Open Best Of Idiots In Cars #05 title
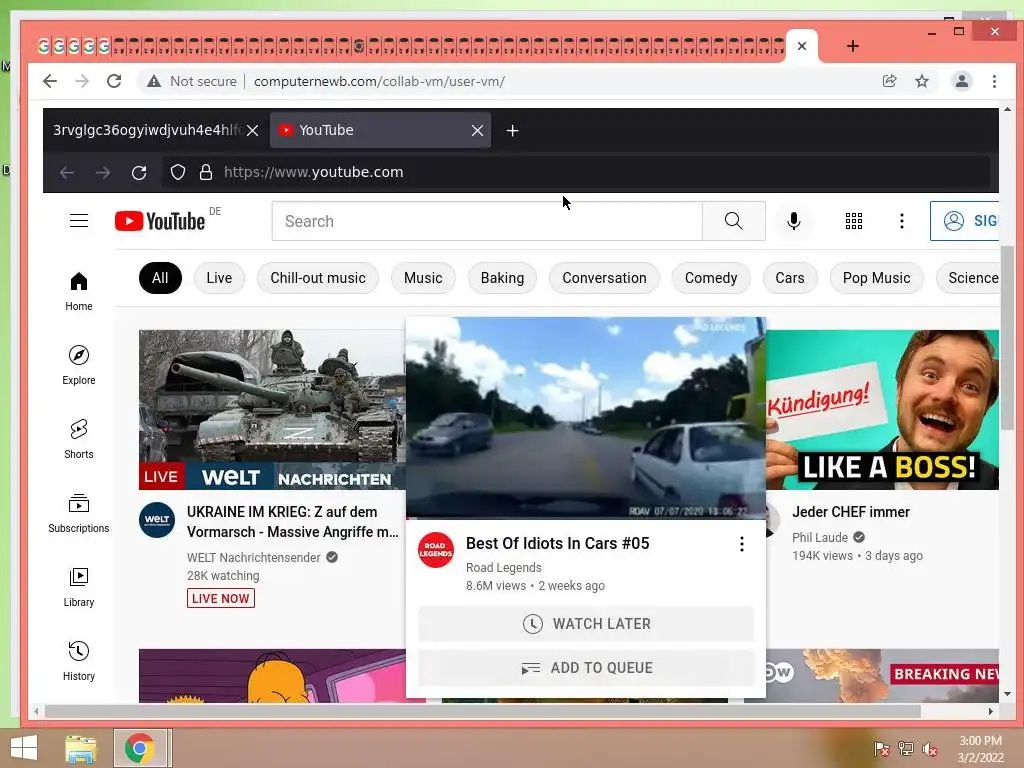This screenshot has width=1024, height=768. pos(557,543)
